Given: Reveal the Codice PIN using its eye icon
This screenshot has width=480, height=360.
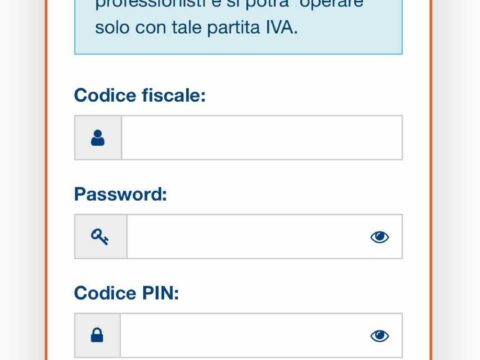Looking at the screenshot, I should [x=380, y=336].
